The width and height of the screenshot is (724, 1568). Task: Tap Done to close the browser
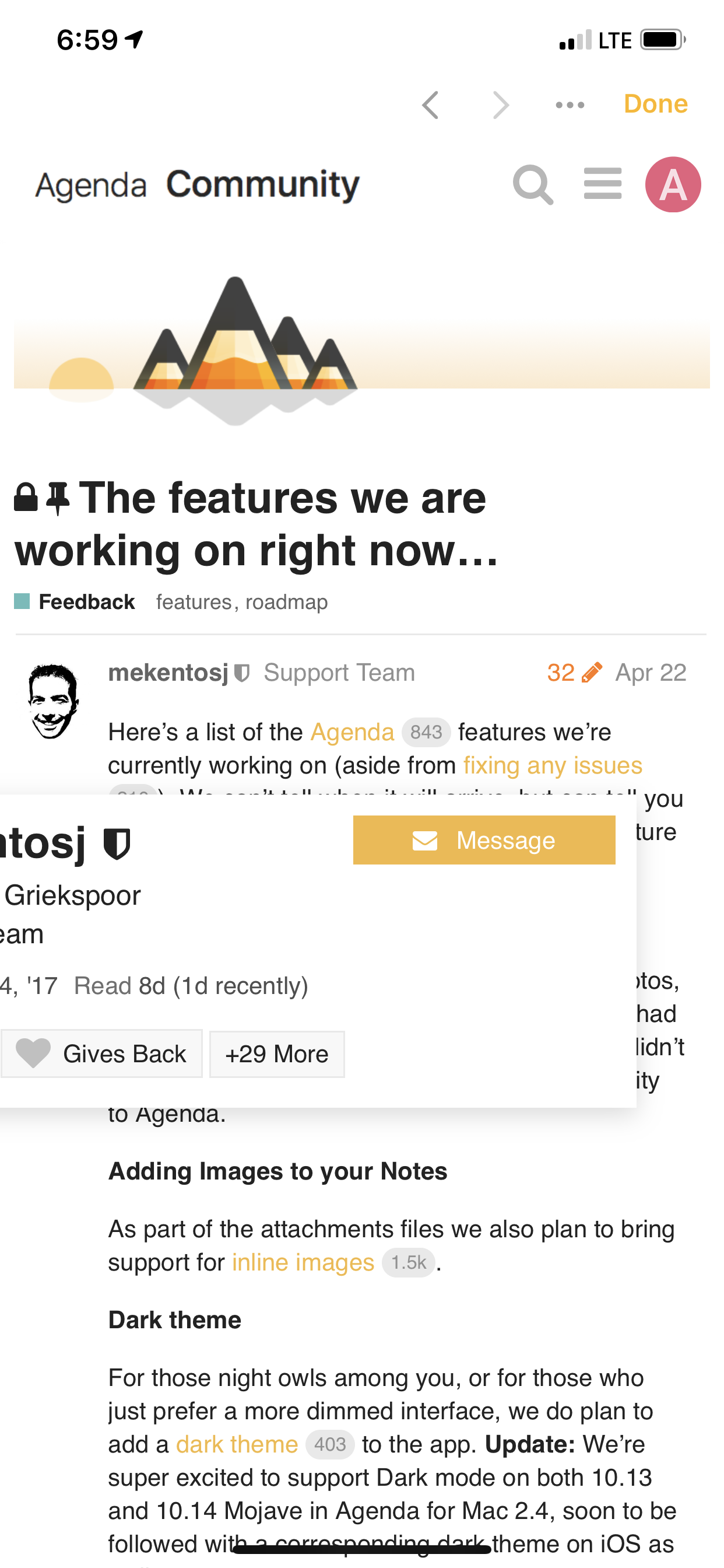(655, 104)
